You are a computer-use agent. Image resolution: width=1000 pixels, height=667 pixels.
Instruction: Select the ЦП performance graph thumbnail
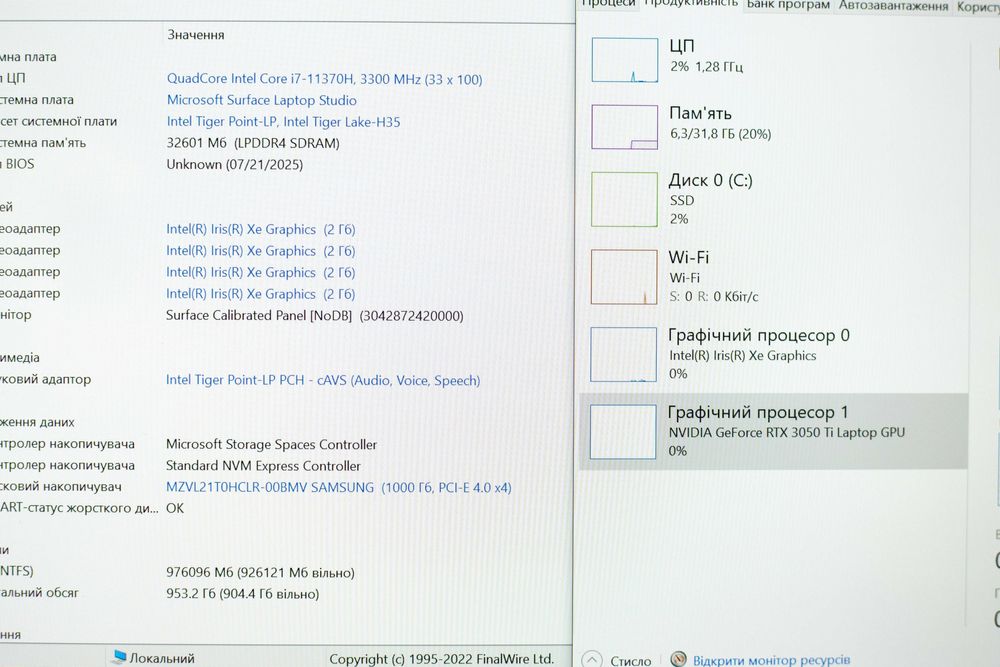(624, 60)
